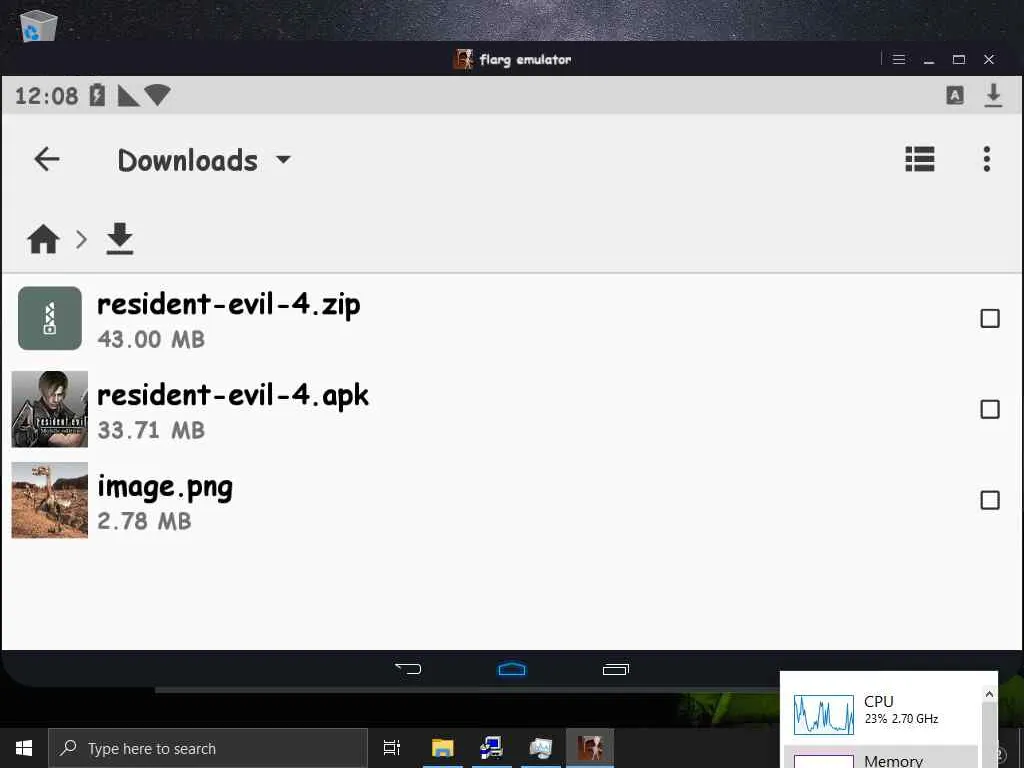The height and width of the screenshot is (768, 1024).
Task: Go back with the arrow beside Downloads
Action: 46,159
